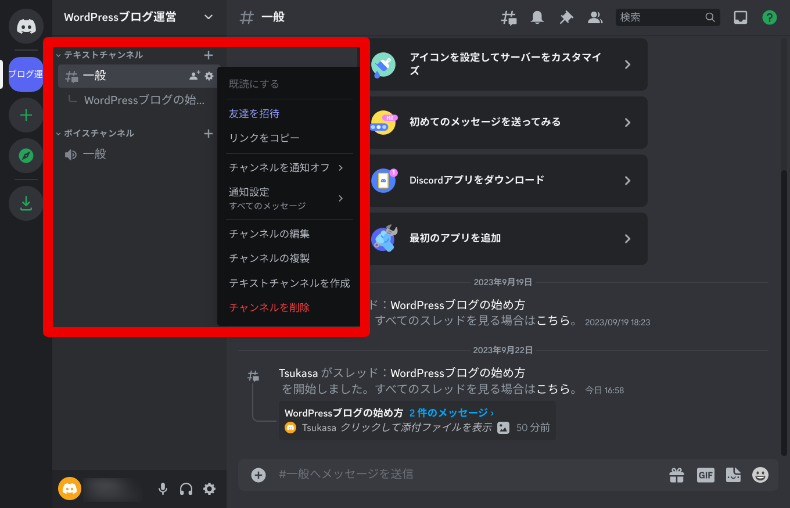Click the download apps icon in sidebar

coord(26,204)
